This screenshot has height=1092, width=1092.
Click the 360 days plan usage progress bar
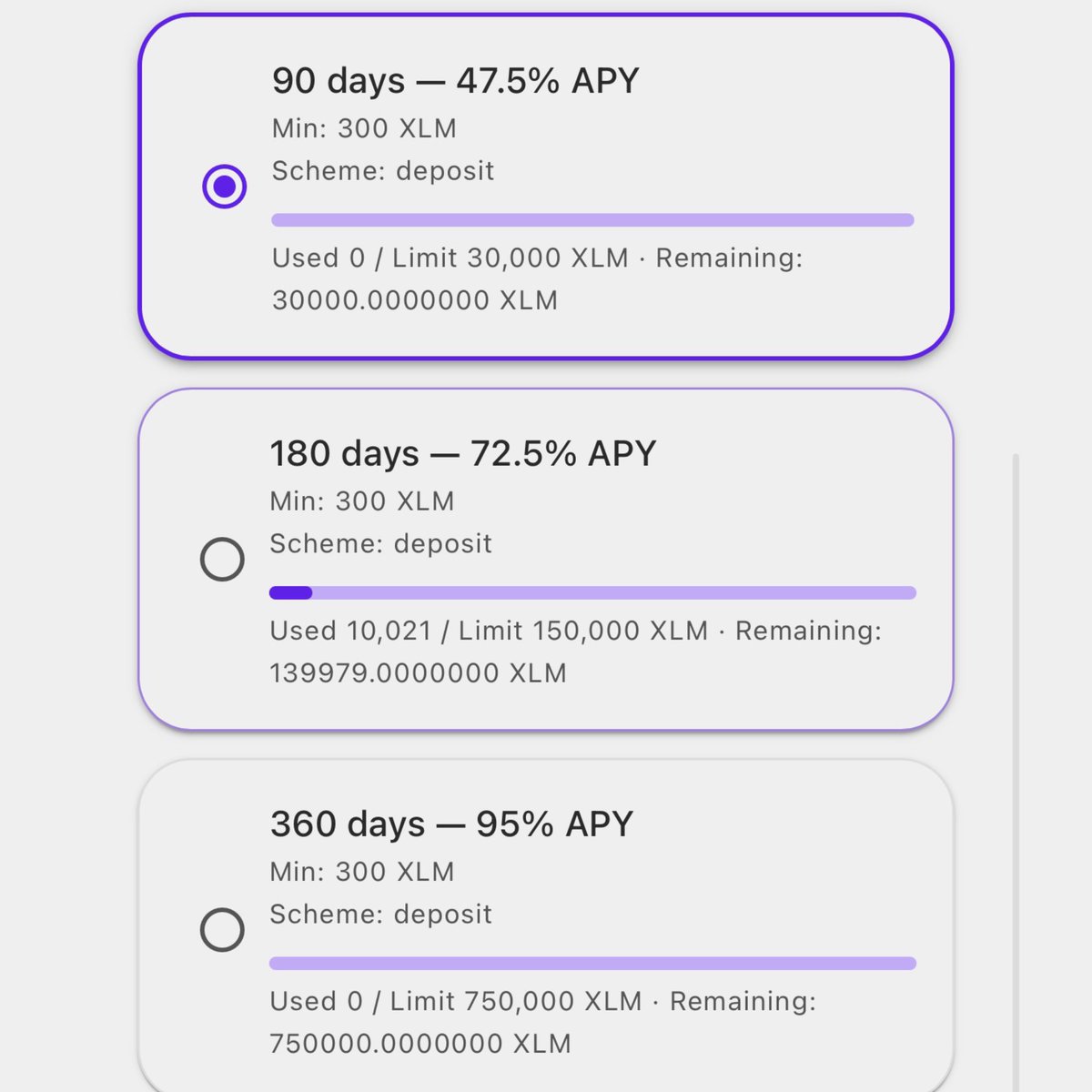coord(592,964)
